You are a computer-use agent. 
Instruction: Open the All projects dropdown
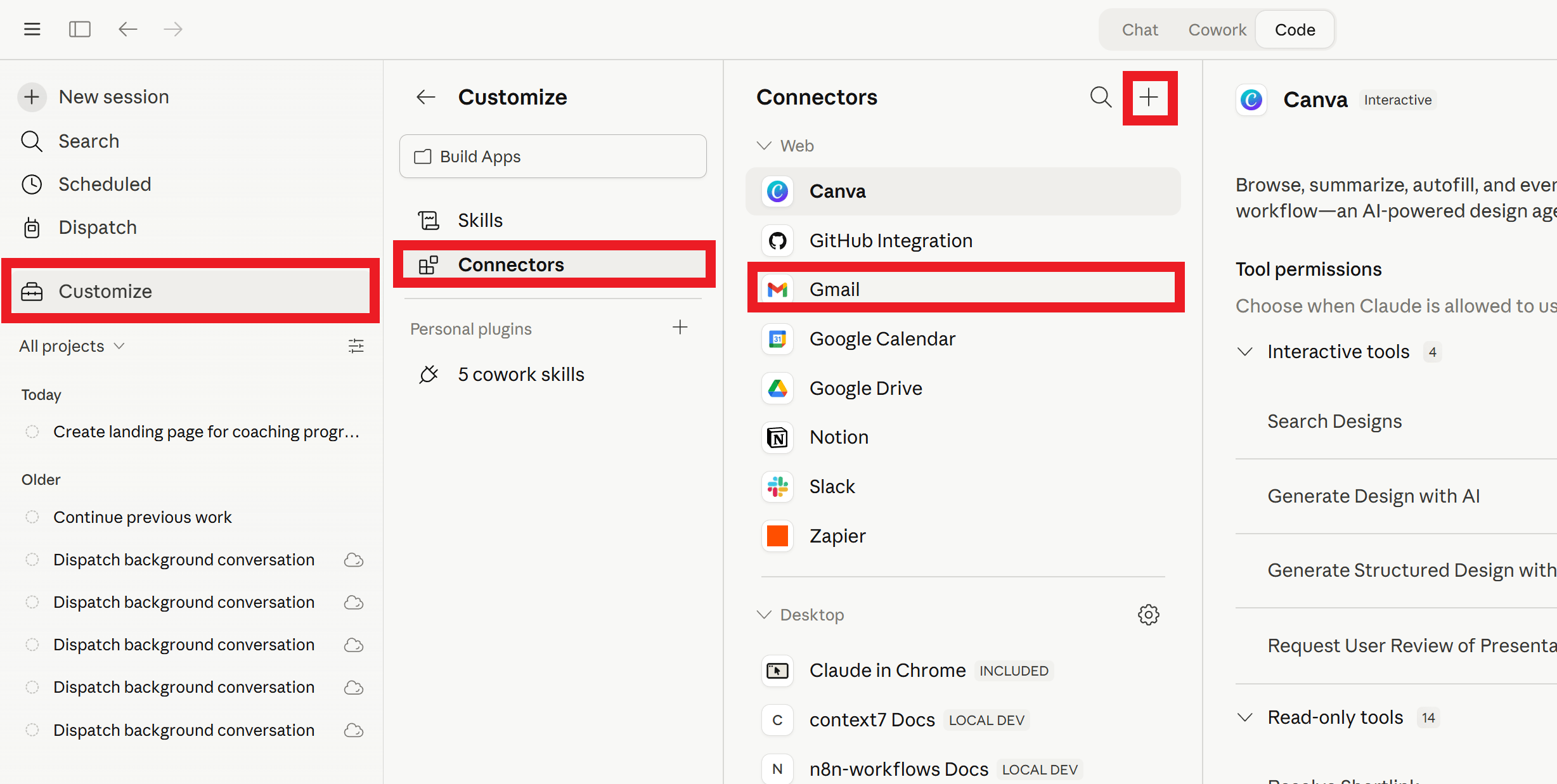pyautogui.click(x=72, y=346)
